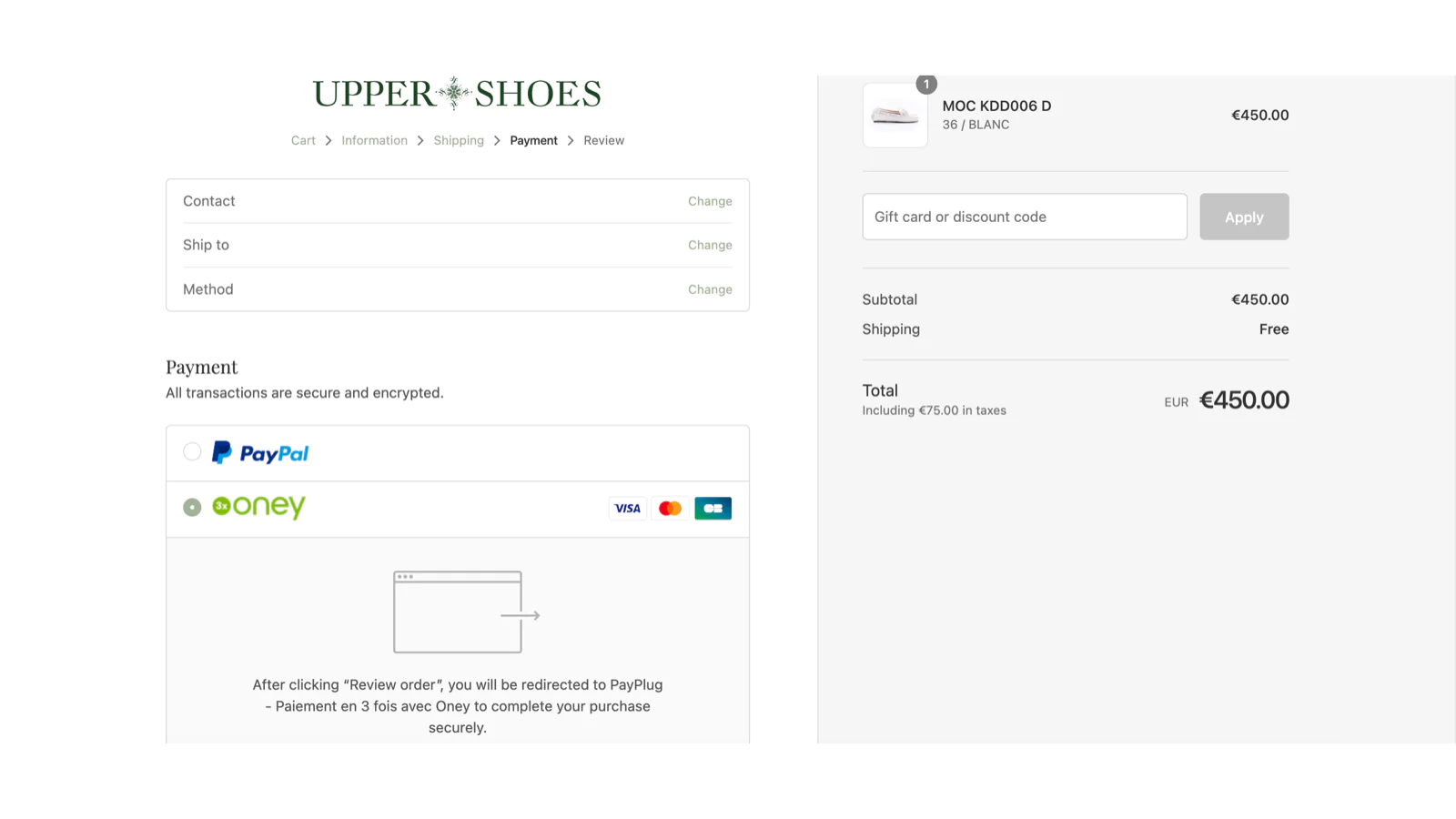Focus the gift card code field
Viewport: 1456px width, 819px height.
click(1024, 217)
